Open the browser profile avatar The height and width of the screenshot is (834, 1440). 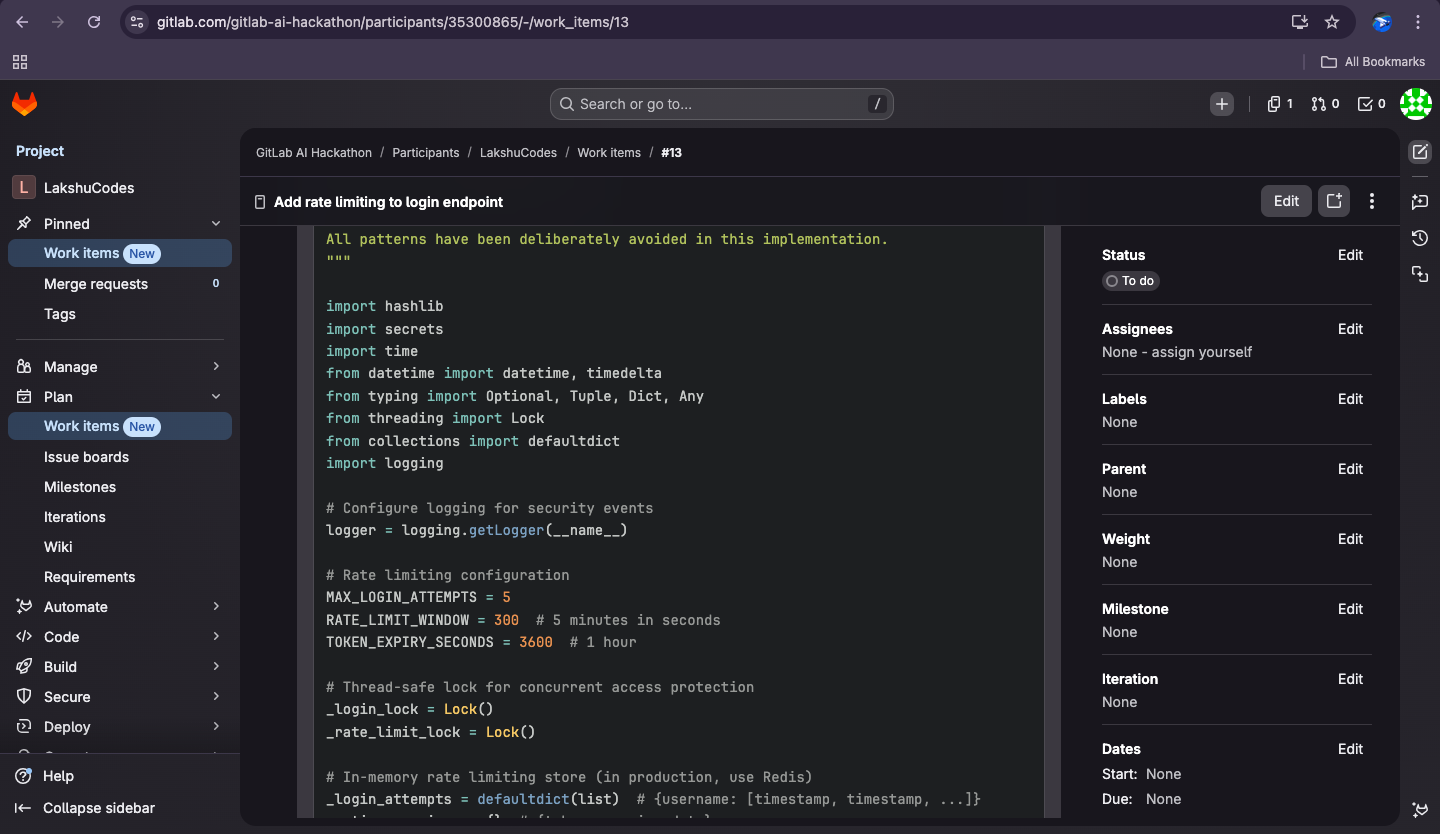(x=1382, y=22)
